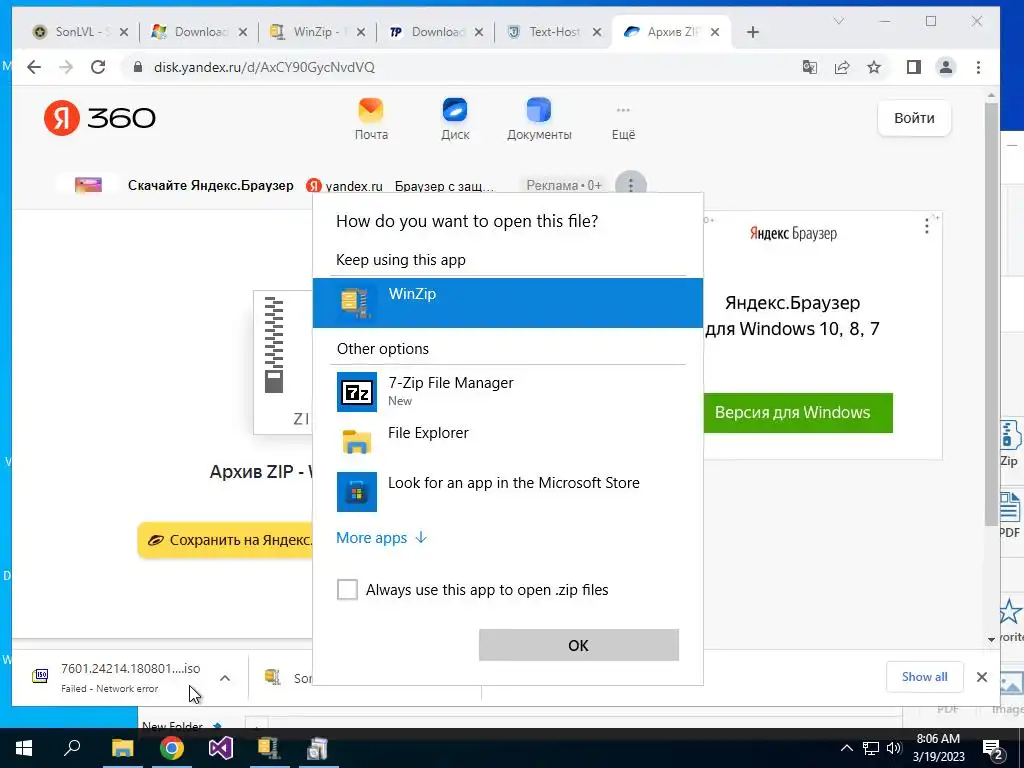Open the Chrome profile menu
This screenshot has width=1024, height=768.
pyautogui.click(x=946, y=67)
